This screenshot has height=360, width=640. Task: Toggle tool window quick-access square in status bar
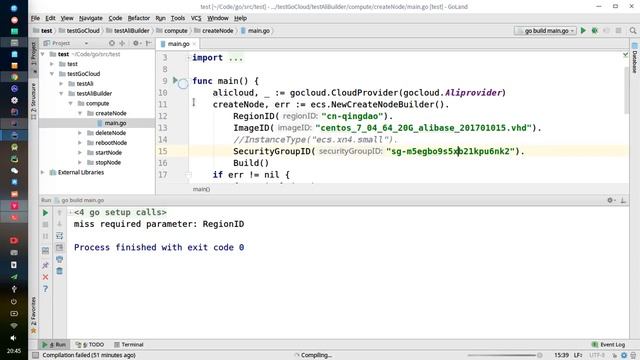tap(36, 355)
